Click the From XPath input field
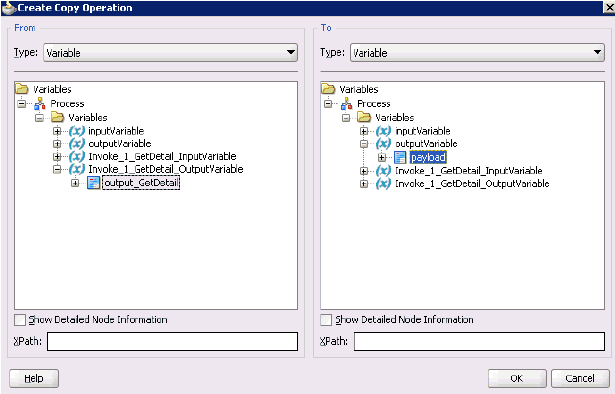615x394 pixels. [173, 341]
